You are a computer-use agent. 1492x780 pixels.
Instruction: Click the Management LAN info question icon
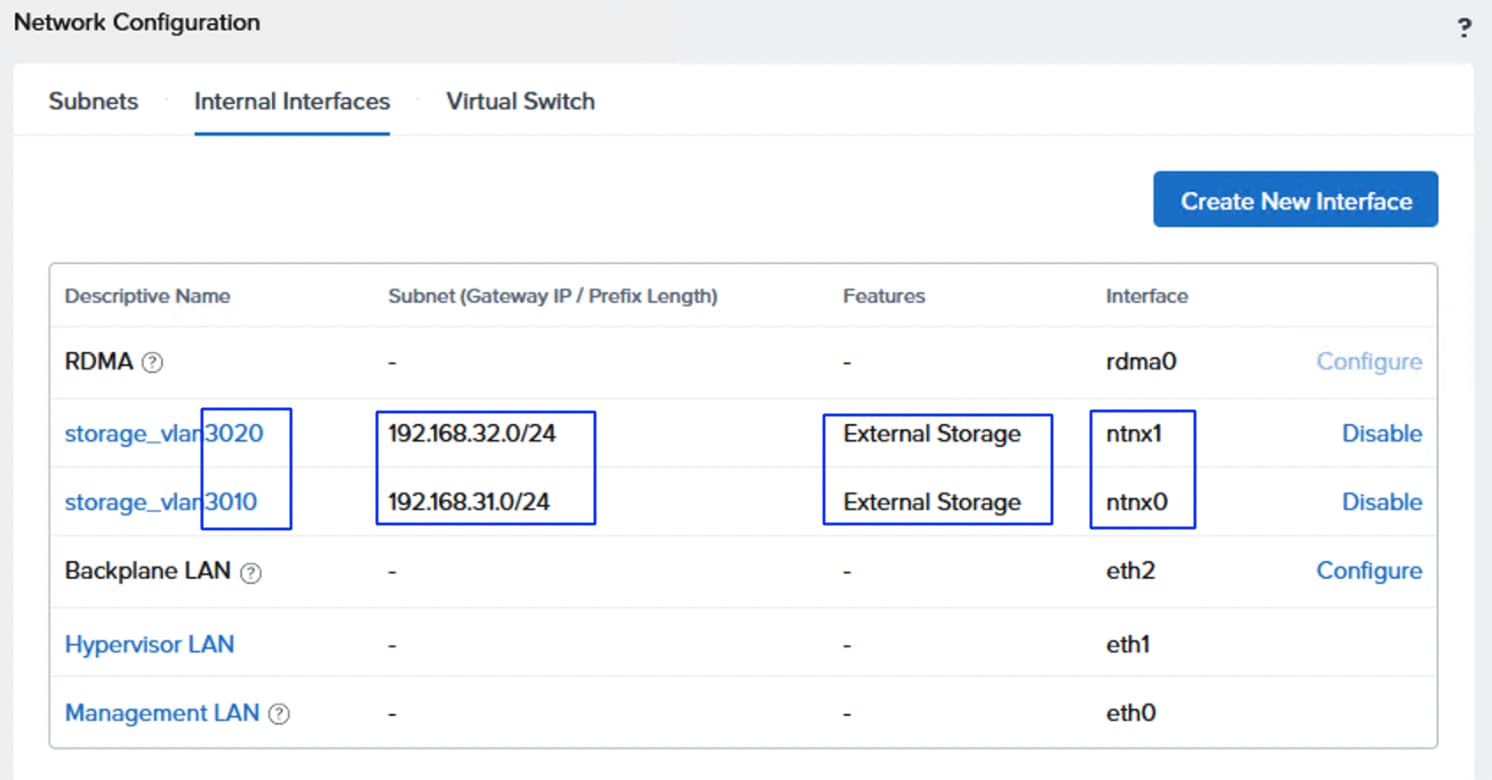click(280, 715)
